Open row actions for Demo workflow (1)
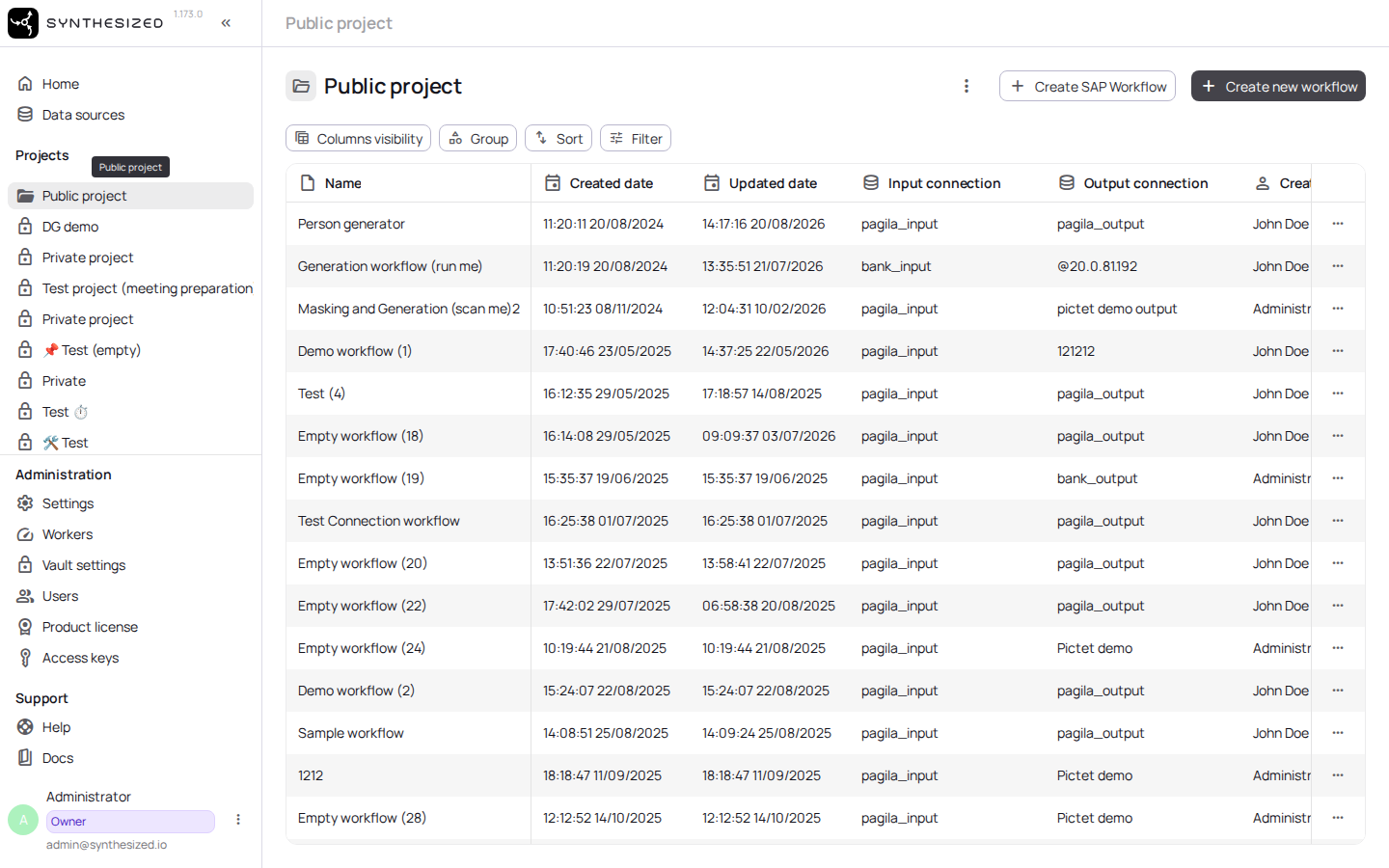 (1338, 351)
